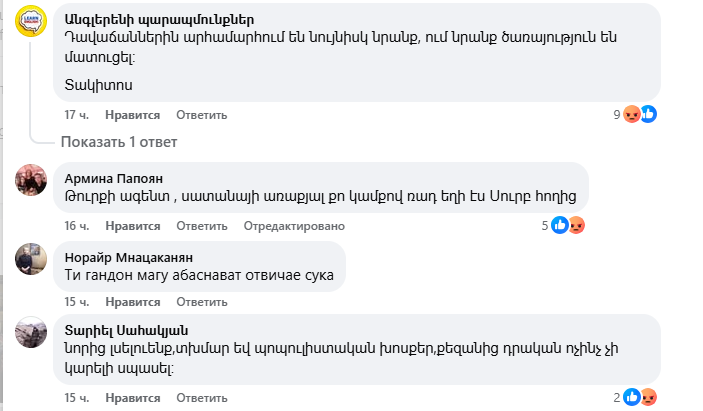Click the 16 ч. timestamp on Армина's comment
703x411 pixels.
[77, 226]
